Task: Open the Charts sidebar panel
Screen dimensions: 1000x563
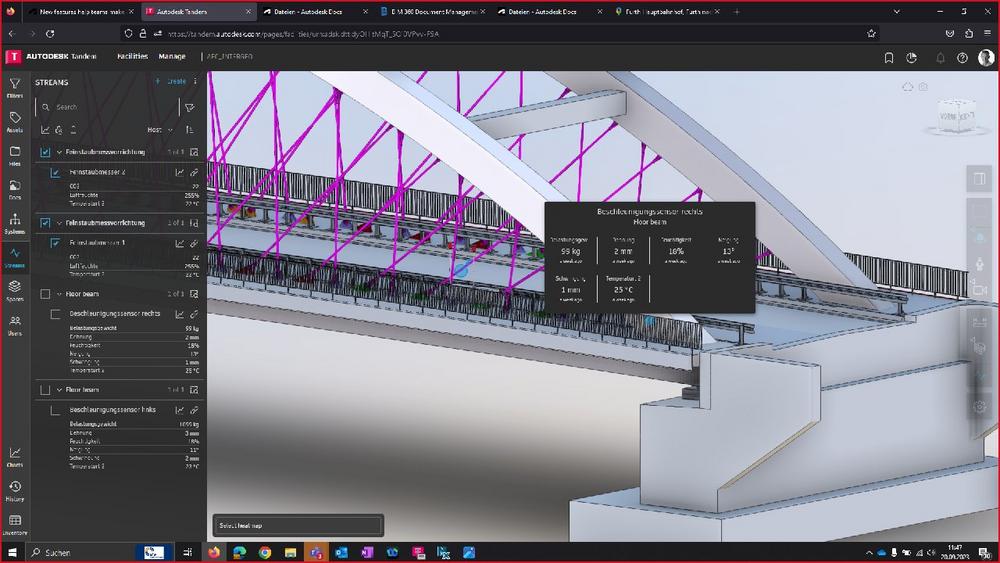Action: point(15,456)
